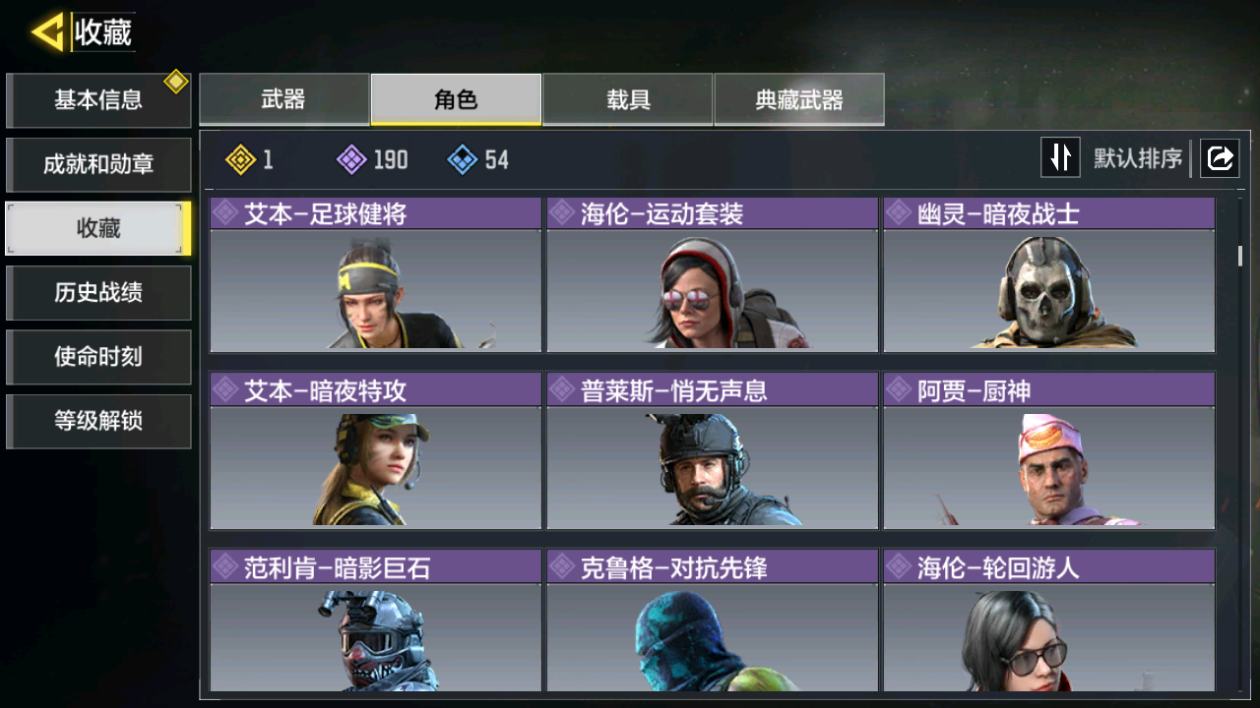1260x708 pixels.
Task: Click the rarity diamond beside 幽灵-暗夜战士
Action: coord(899,213)
